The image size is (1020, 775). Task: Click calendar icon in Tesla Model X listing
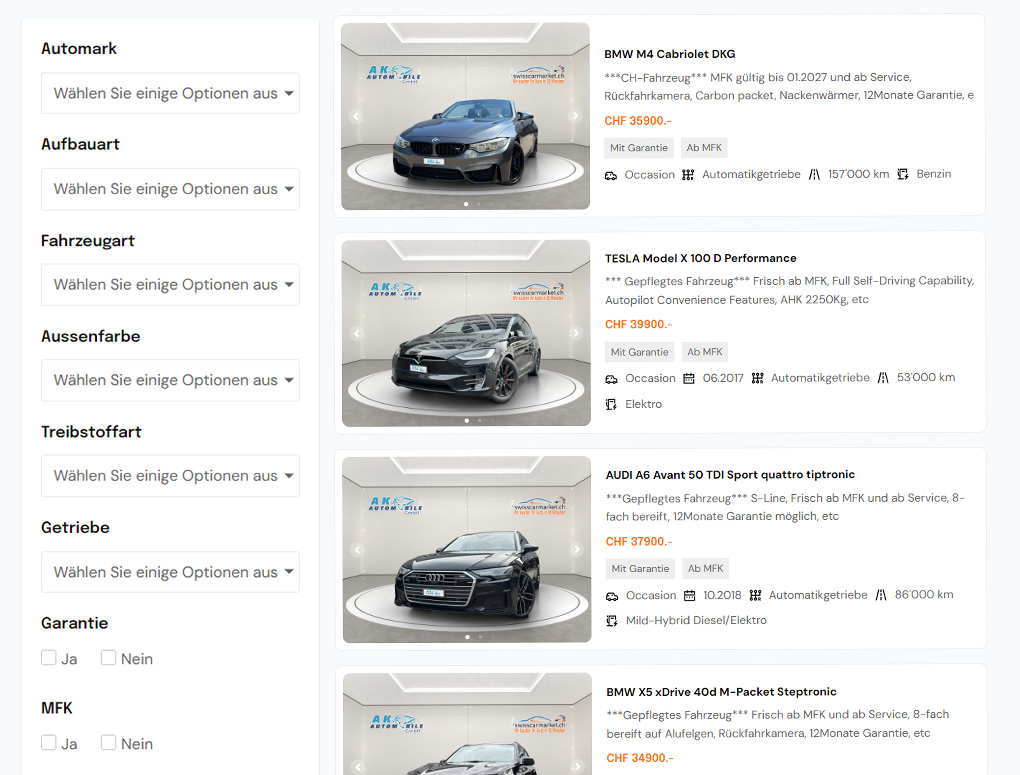[689, 378]
